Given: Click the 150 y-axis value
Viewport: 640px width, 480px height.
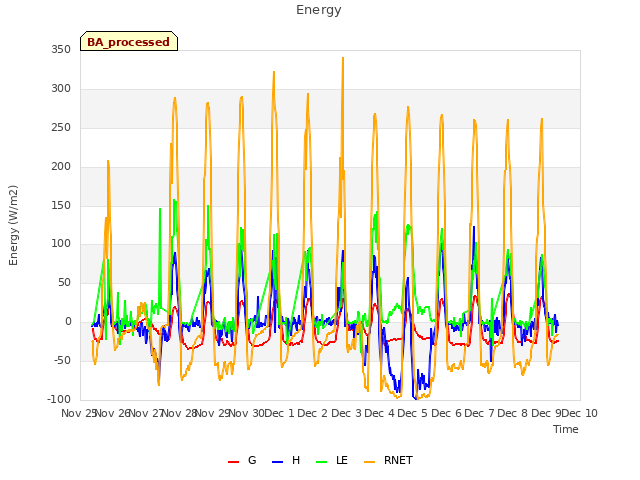Looking at the screenshot, I should [61, 205].
